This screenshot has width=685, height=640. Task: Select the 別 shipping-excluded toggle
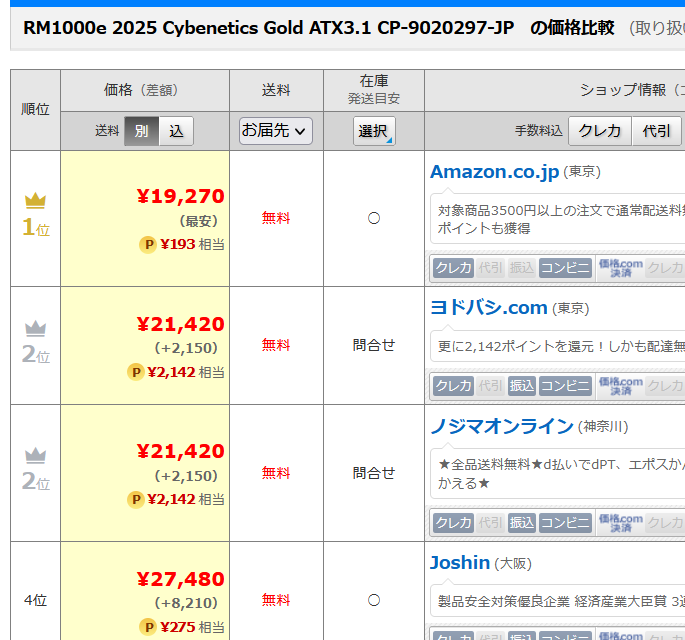pyautogui.click(x=142, y=131)
